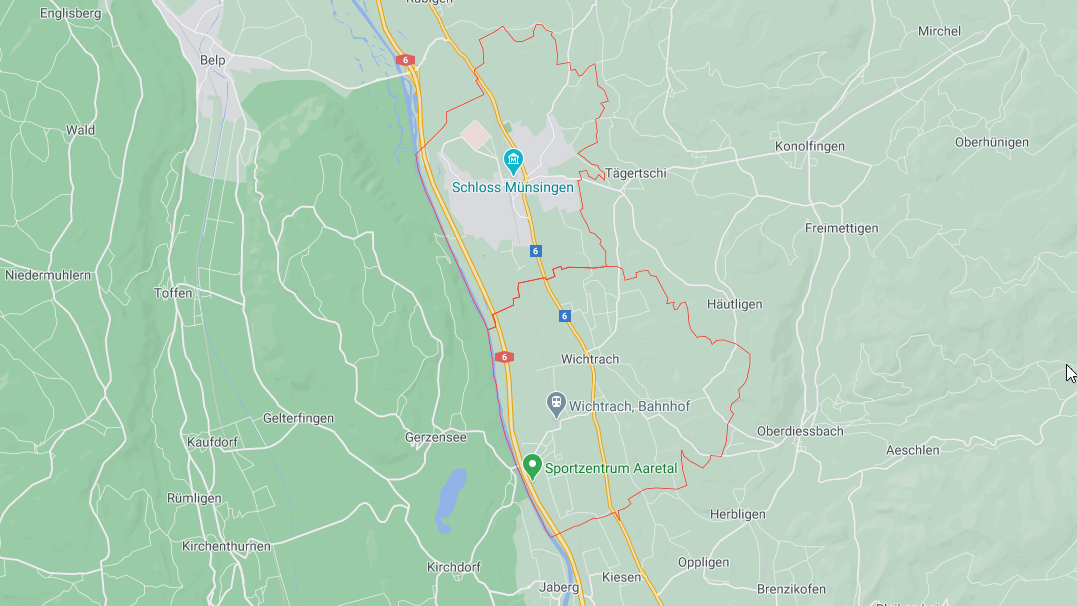Click the Konolfingen town label
This screenshot has width=1077, height=606.
coord(810,146)
